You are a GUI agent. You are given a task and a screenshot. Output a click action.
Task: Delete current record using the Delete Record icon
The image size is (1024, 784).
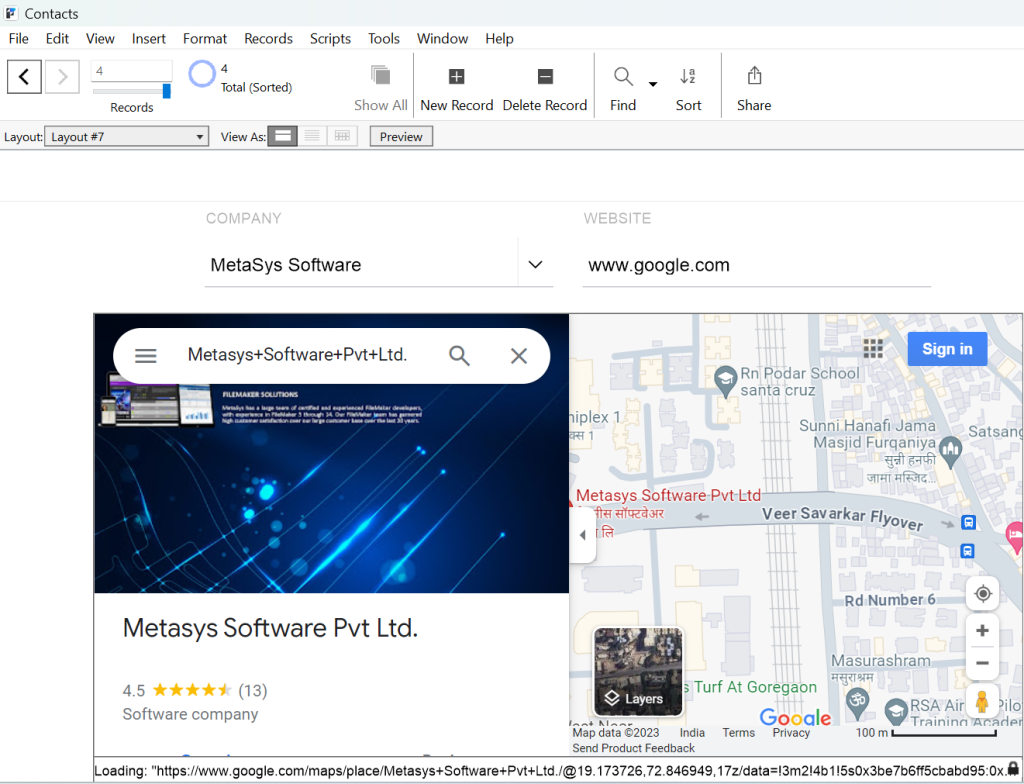coord(545,76)
